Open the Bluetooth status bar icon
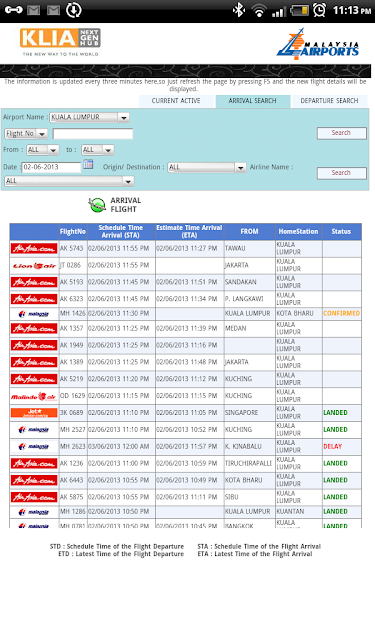 tap(238, 10)
